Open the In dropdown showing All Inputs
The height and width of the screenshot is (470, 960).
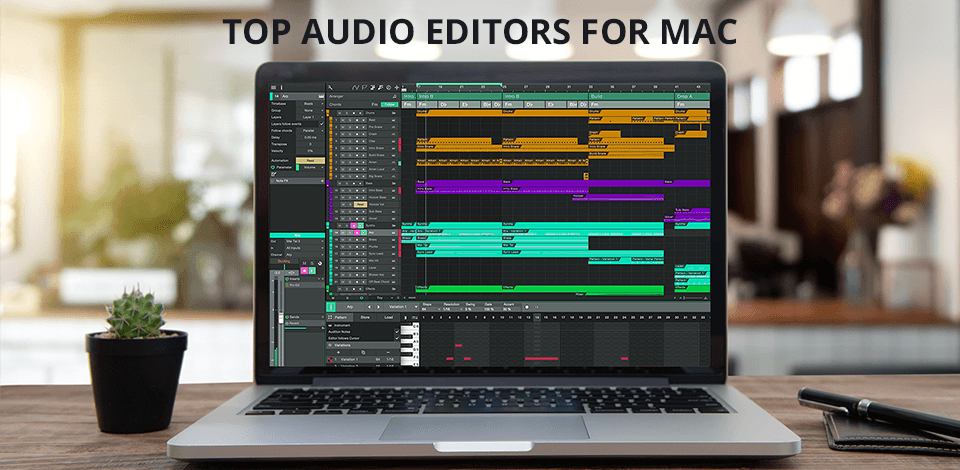point(305,248)
